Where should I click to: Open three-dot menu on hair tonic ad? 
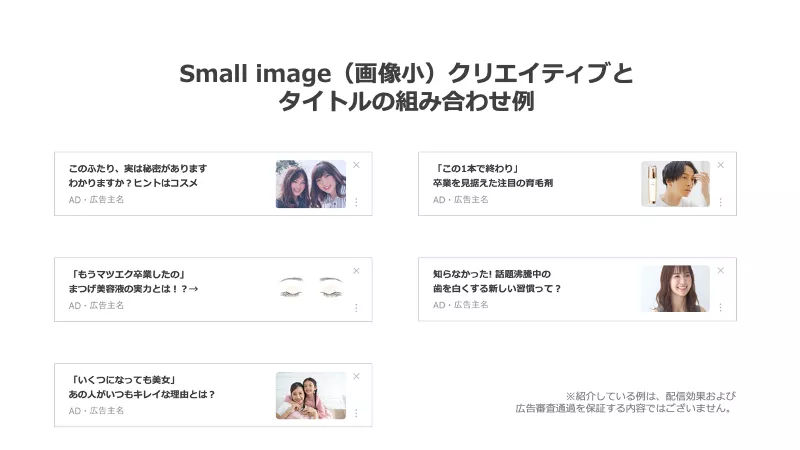[720, 202]
